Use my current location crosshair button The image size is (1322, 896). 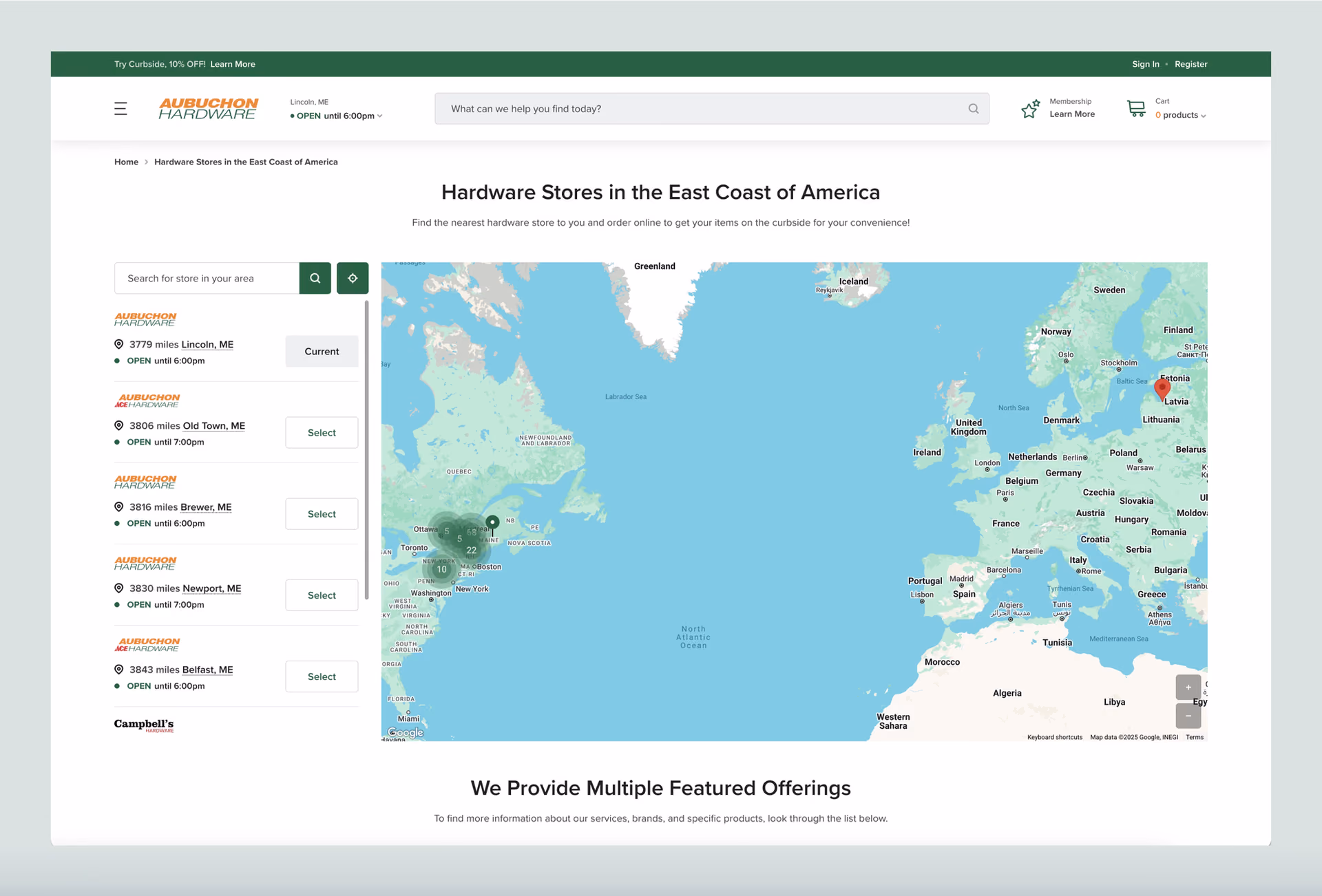(x=353, y=278)
